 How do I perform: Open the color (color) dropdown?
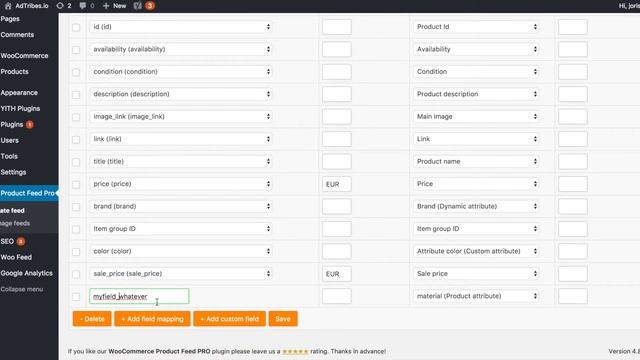[x=181, y=251]
